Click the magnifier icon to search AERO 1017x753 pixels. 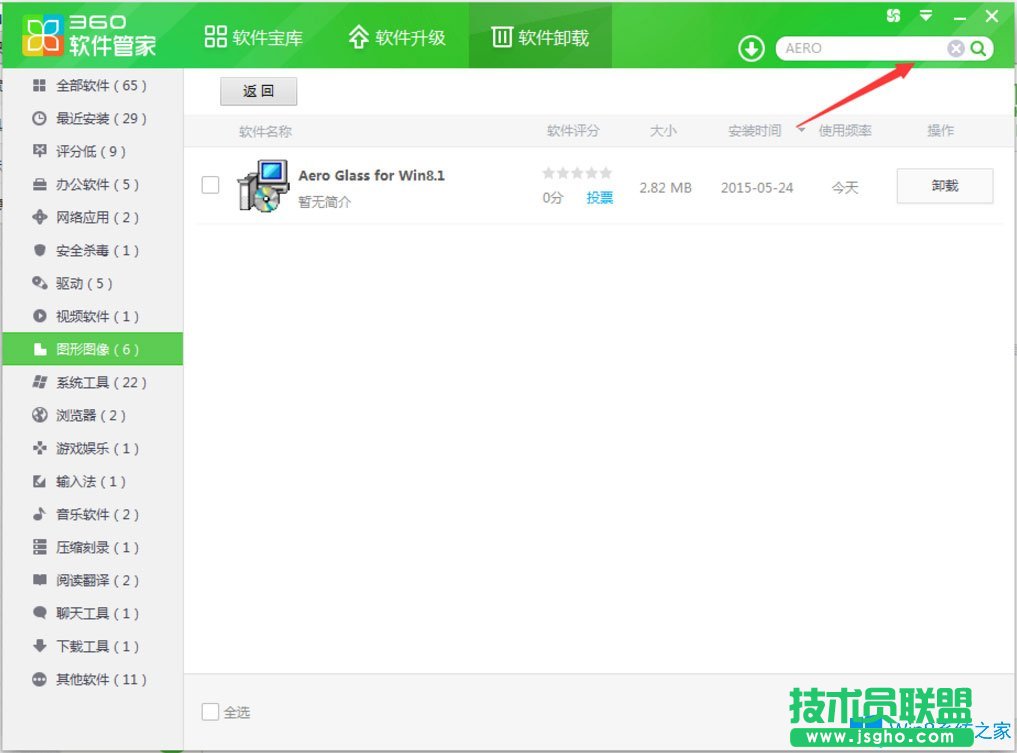[977, 47]
